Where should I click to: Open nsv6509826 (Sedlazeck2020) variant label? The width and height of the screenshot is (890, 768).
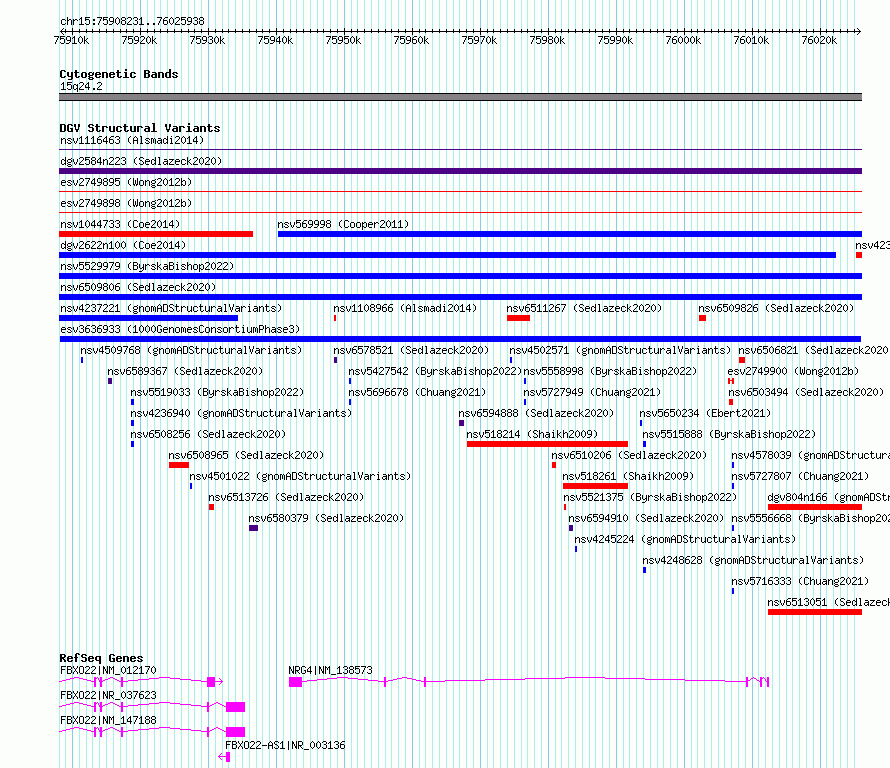776,308
